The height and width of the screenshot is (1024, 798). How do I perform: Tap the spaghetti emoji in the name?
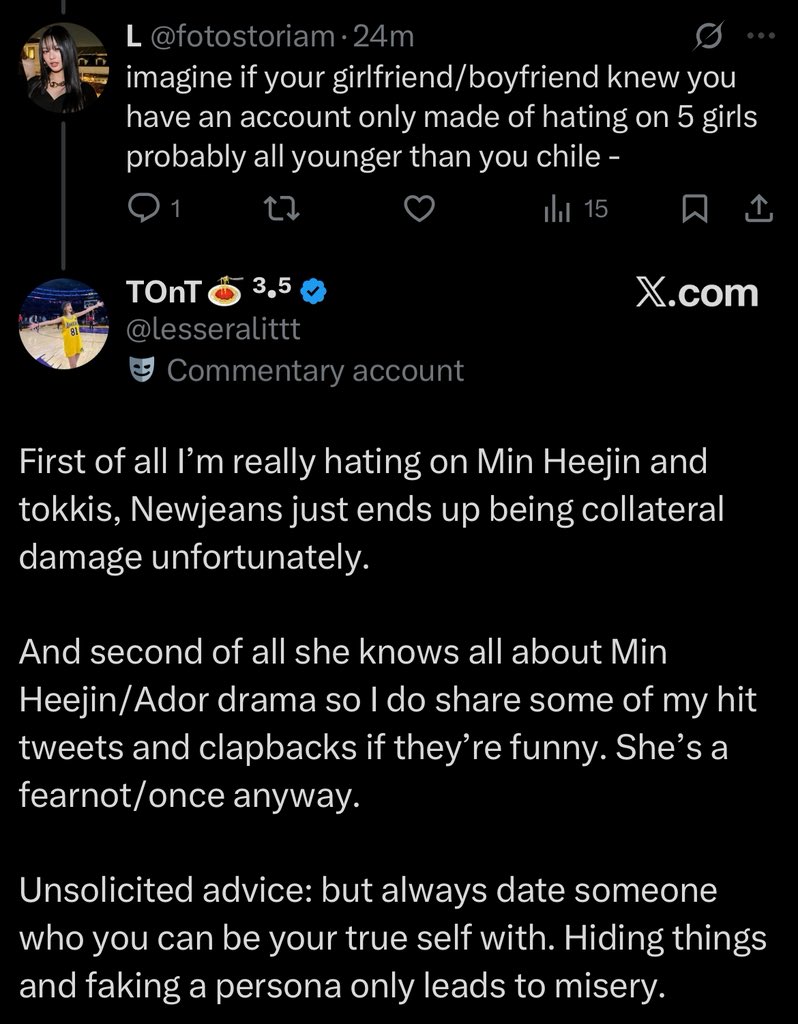(225, 291)
